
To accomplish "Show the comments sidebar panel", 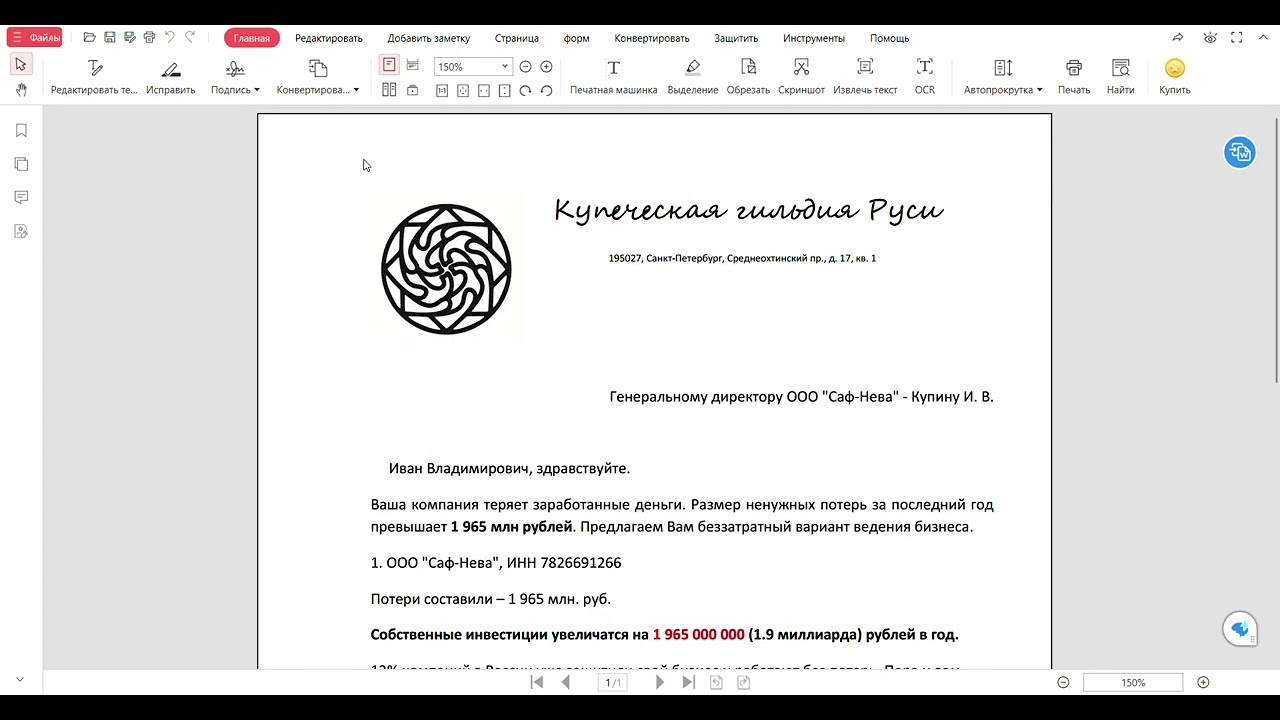I will (x=21, y=197).
